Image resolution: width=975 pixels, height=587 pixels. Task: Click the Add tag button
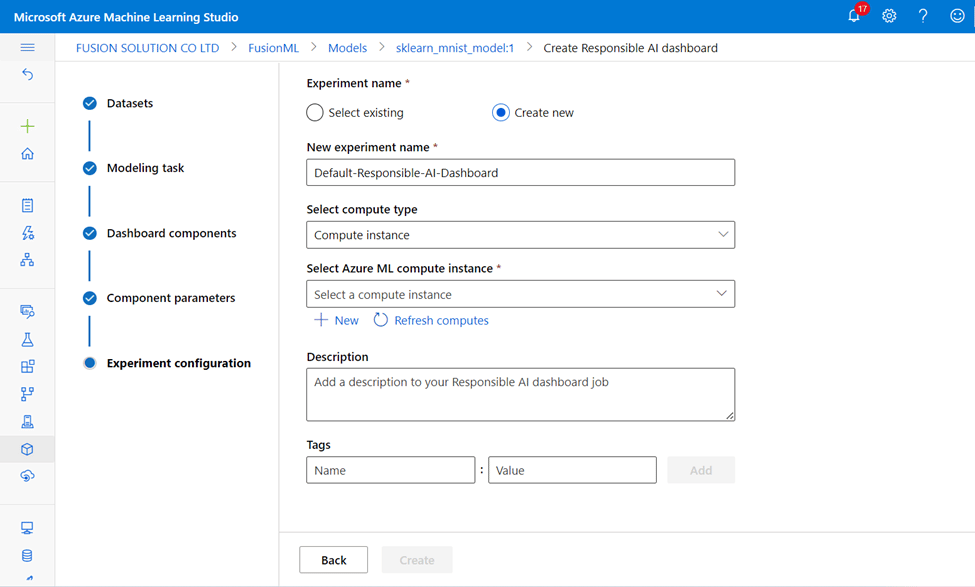701,470
